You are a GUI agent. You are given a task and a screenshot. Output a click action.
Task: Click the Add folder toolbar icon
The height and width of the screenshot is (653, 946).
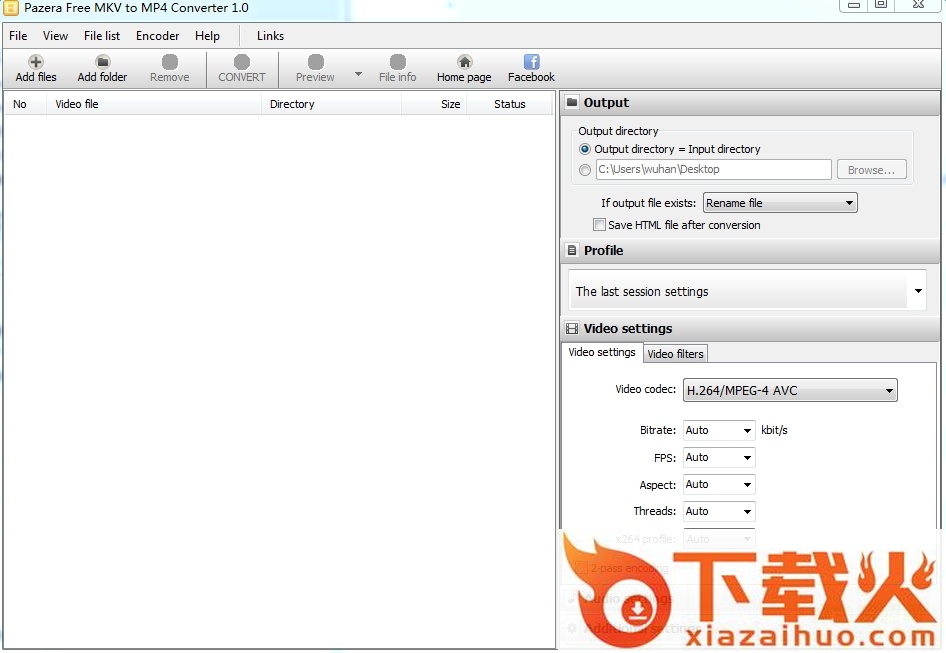[x=102, y=62]
